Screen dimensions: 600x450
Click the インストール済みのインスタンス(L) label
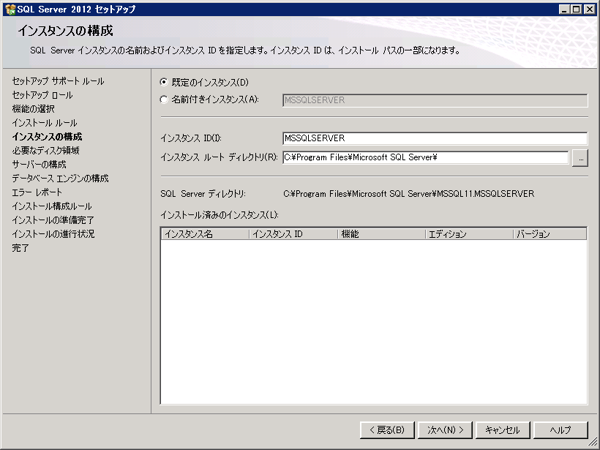tap(219, 215)
